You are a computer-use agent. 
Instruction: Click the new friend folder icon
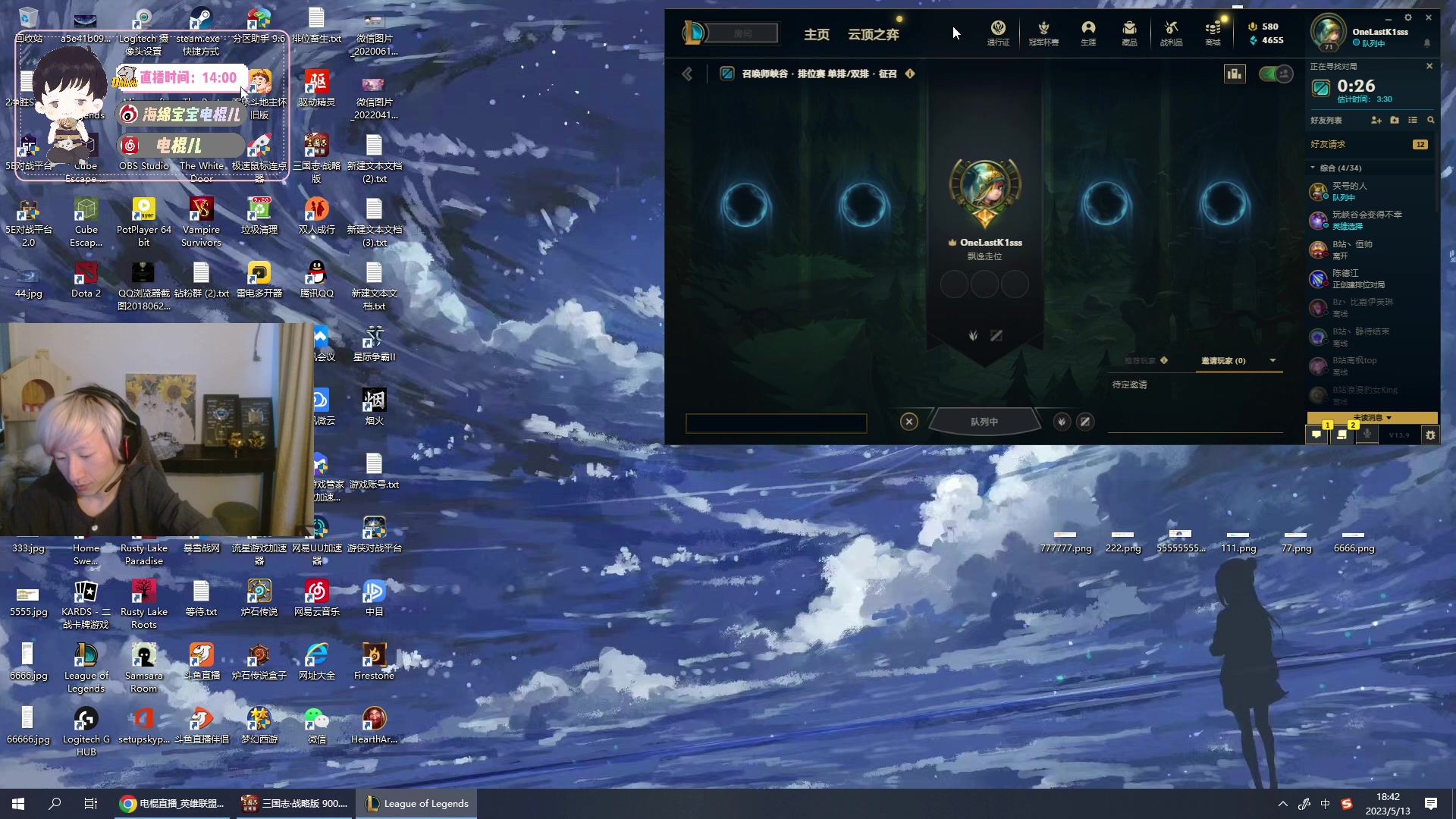coord(1395,120)
